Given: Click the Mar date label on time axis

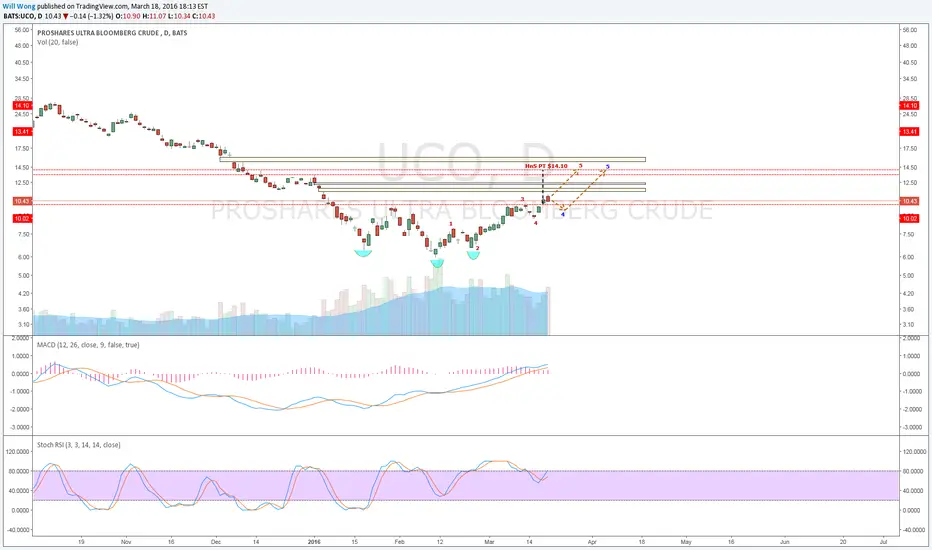Looking at the screenshot, I should pyautogui.click(x=489, y=542).
